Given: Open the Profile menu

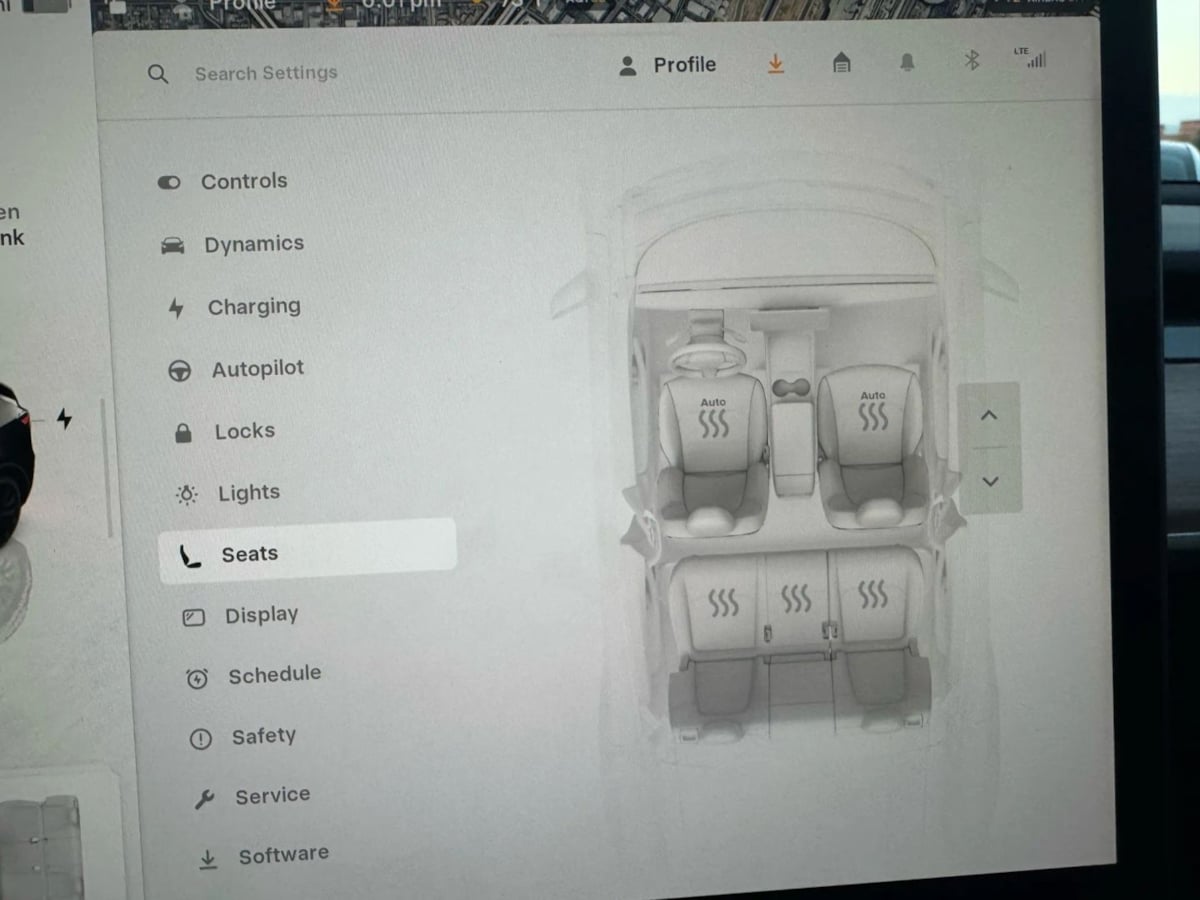Looking at the screenshot, I should click(668, 65).
